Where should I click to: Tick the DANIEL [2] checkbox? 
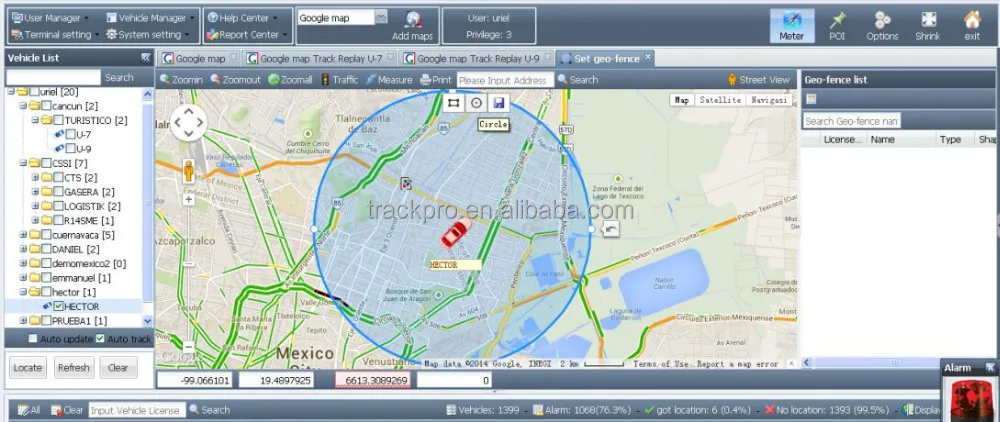46,249
